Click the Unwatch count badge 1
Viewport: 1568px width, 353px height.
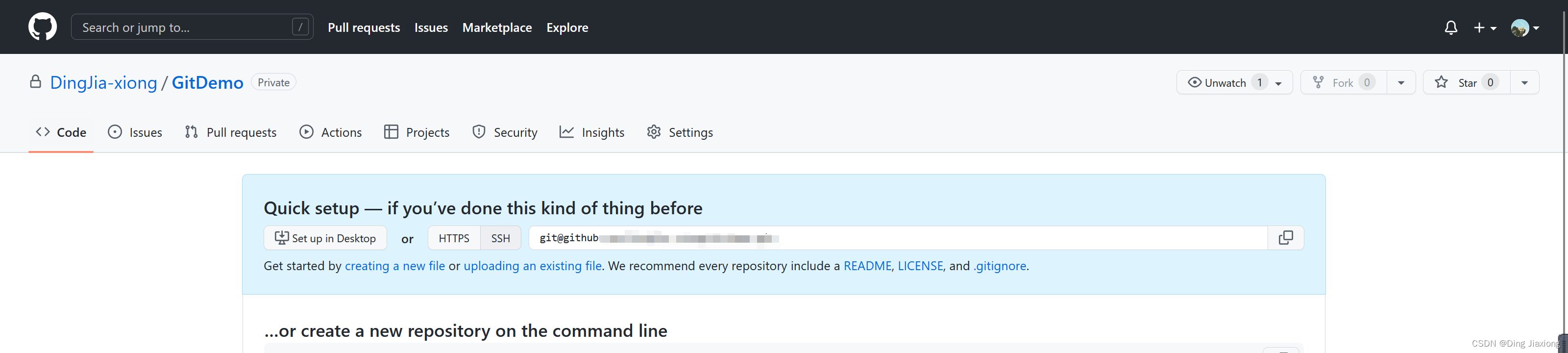[1259, 82]
